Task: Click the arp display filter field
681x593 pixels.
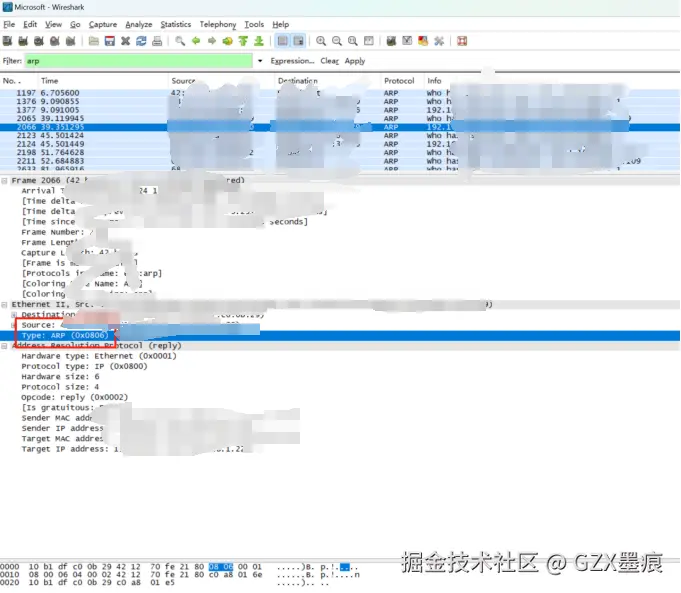Action: (x=139, y=61)
